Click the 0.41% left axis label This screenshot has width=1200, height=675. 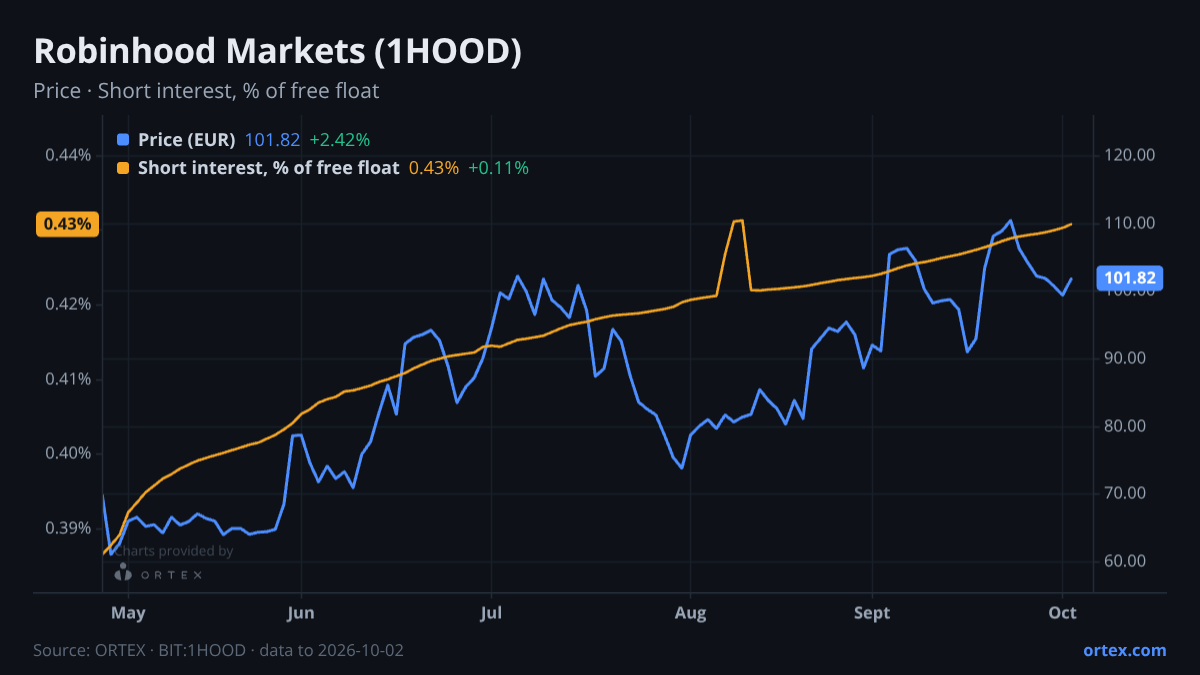(x=68, y=379)
